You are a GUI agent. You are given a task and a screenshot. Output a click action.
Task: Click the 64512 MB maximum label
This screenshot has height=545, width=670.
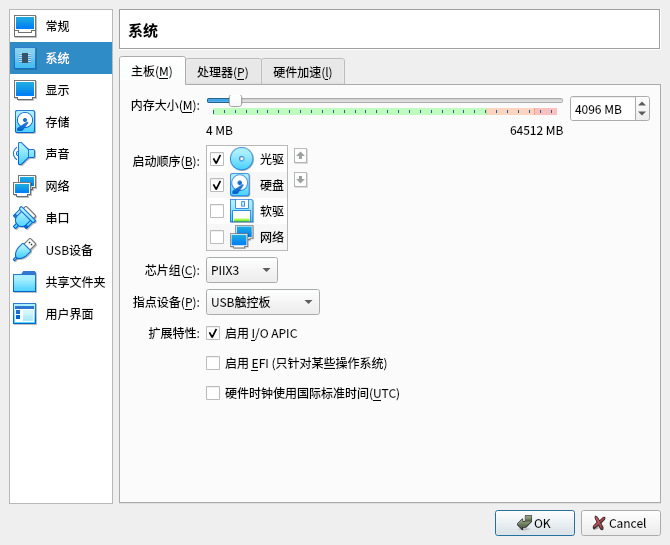536,130
